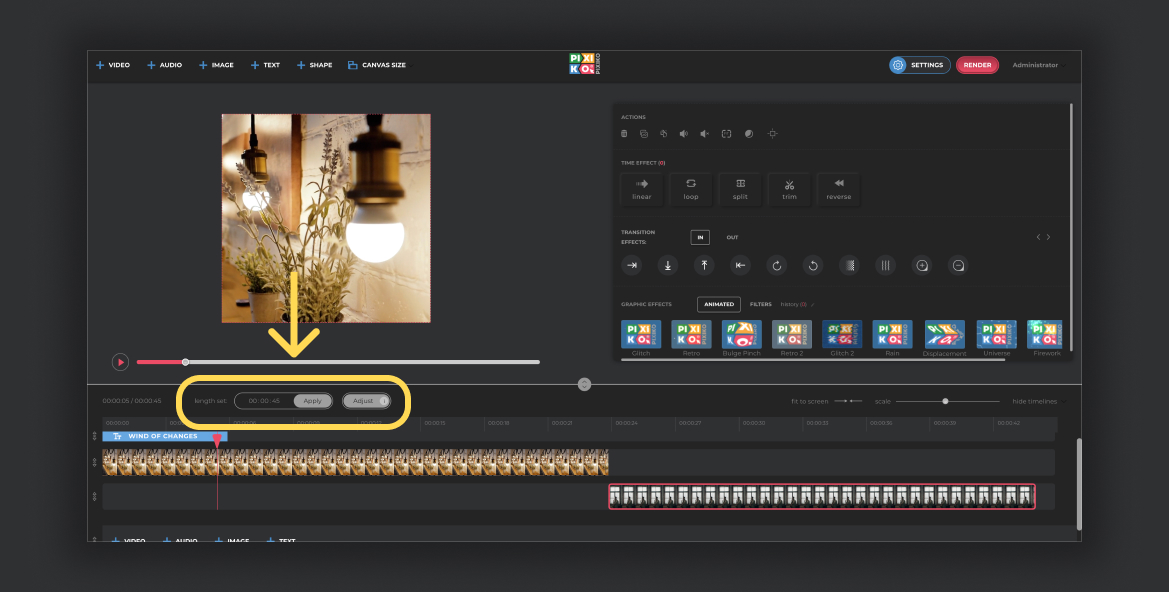Image resolution: width=1169 pixels, height=592 pixels.
Task: Click the Adjust length button
Action: (x=366, y=401)
